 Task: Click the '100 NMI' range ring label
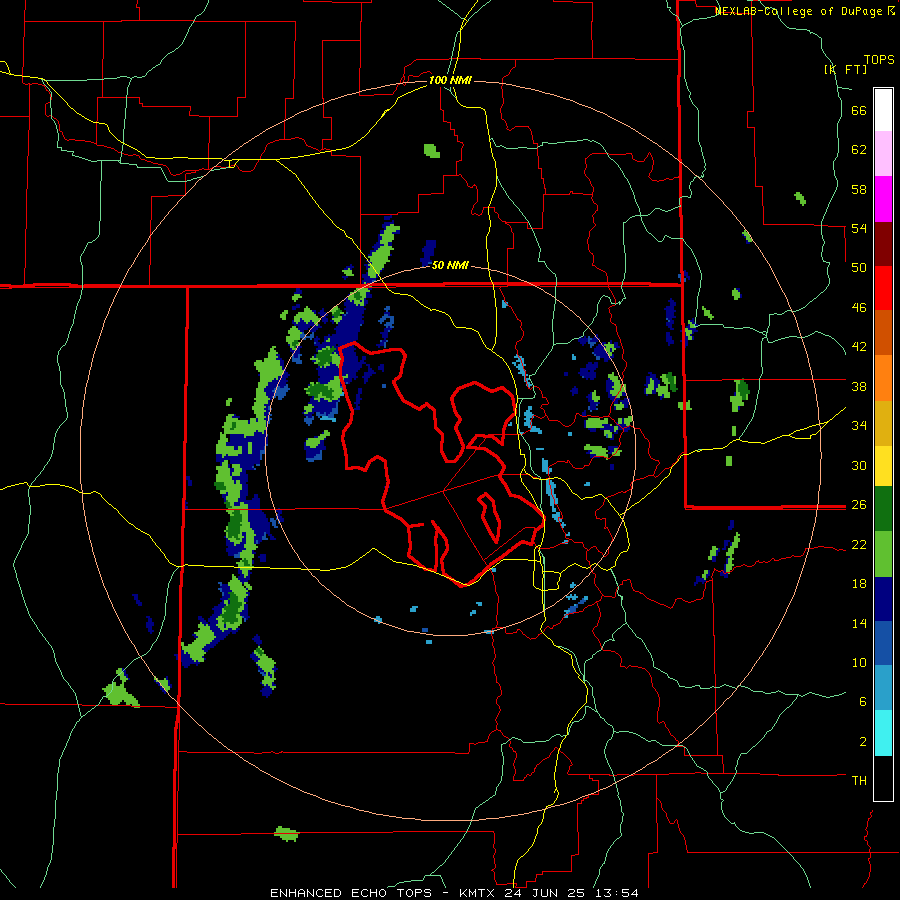click(x=450, y=80)
